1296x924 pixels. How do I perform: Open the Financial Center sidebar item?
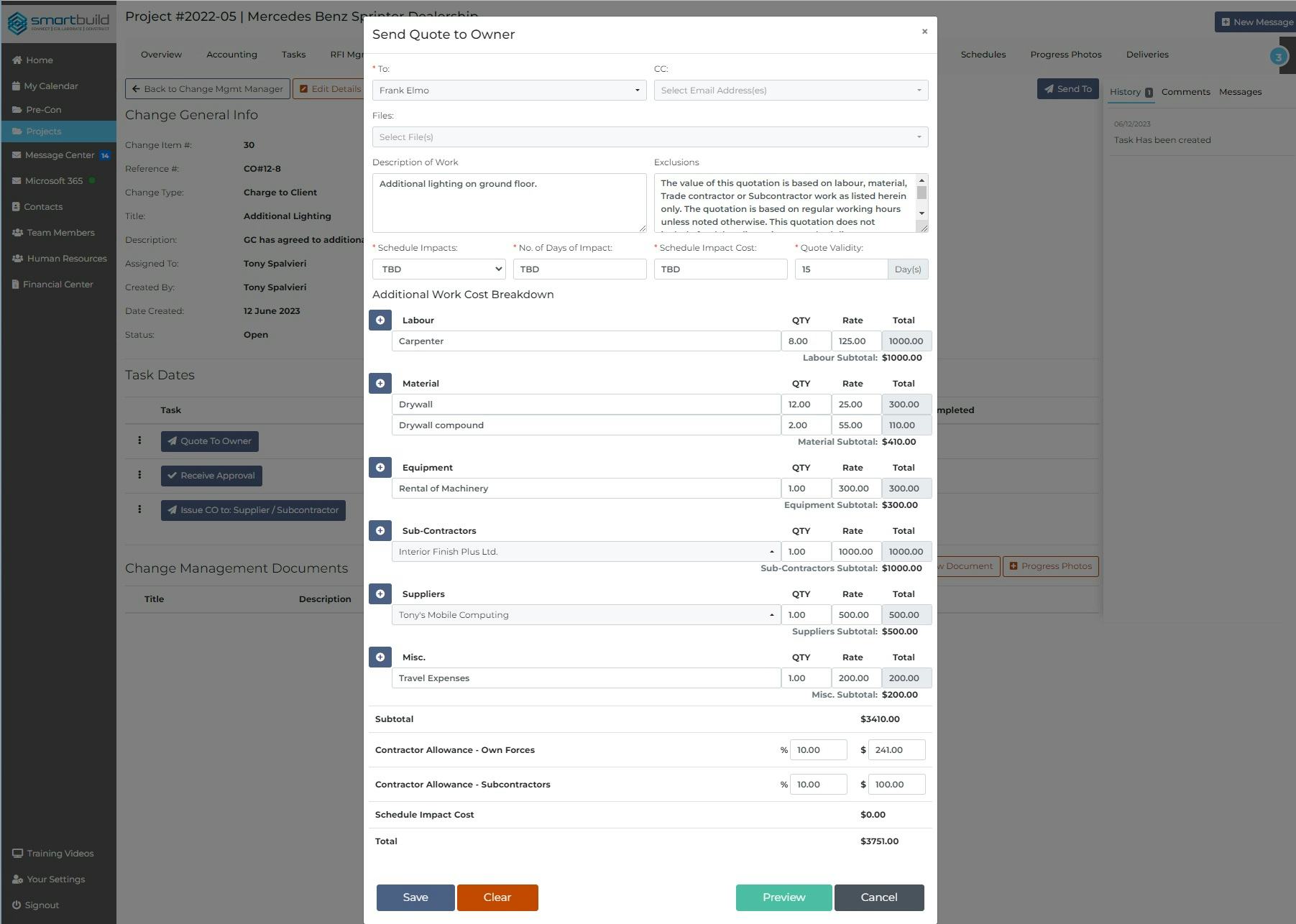[58, 284]
